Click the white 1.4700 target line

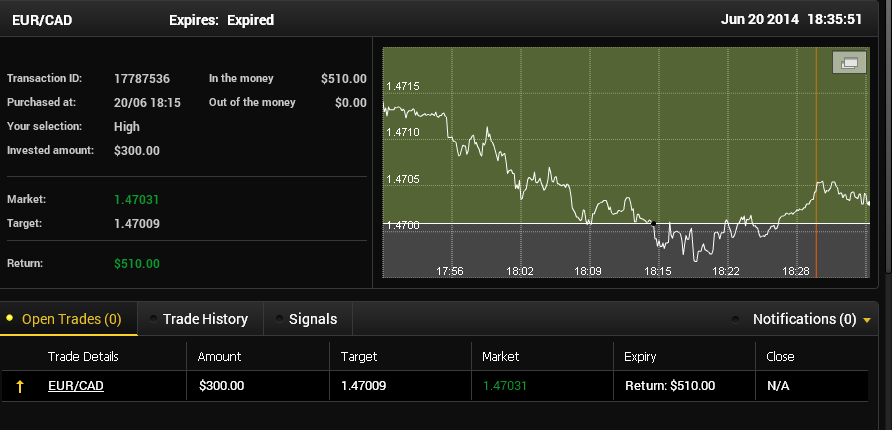(x=626, y=224)
